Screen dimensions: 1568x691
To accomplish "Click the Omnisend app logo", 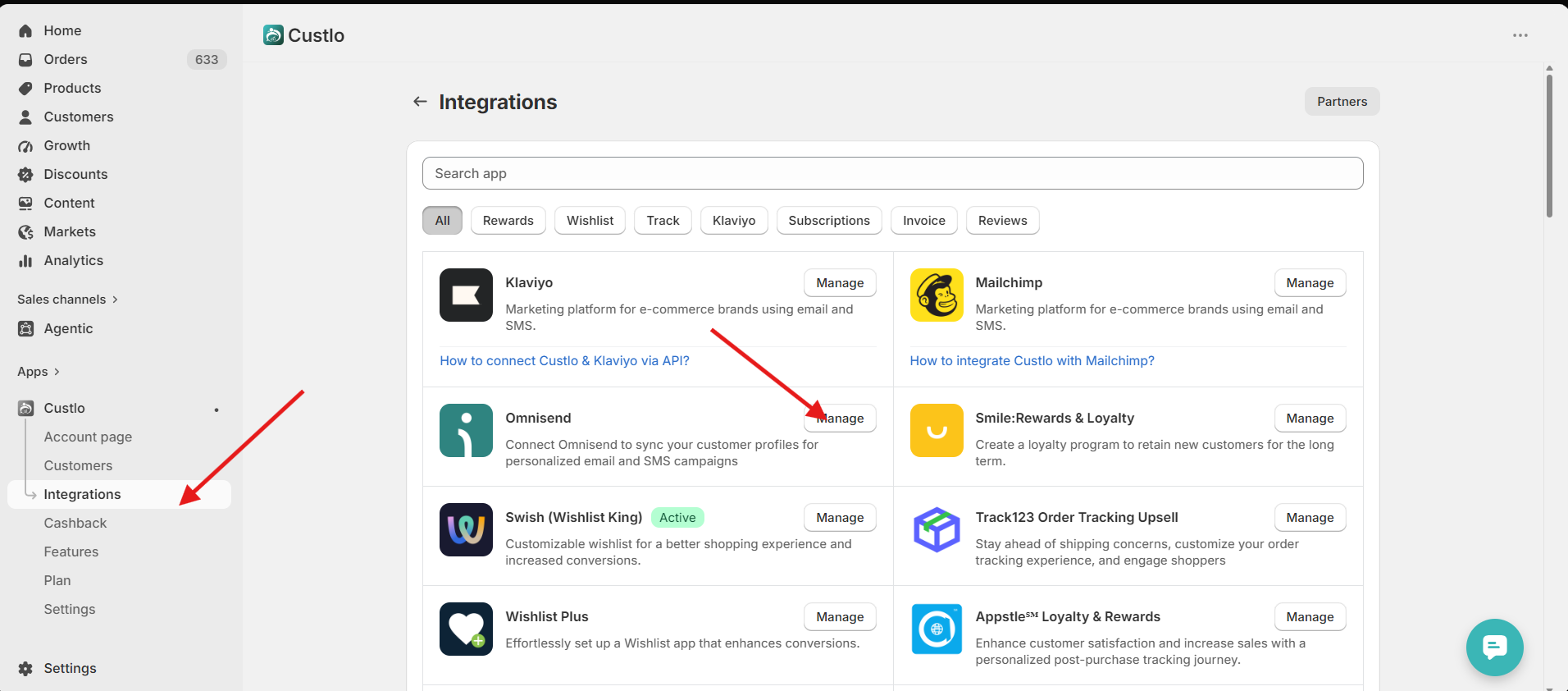I will click(x=466, y=430).
